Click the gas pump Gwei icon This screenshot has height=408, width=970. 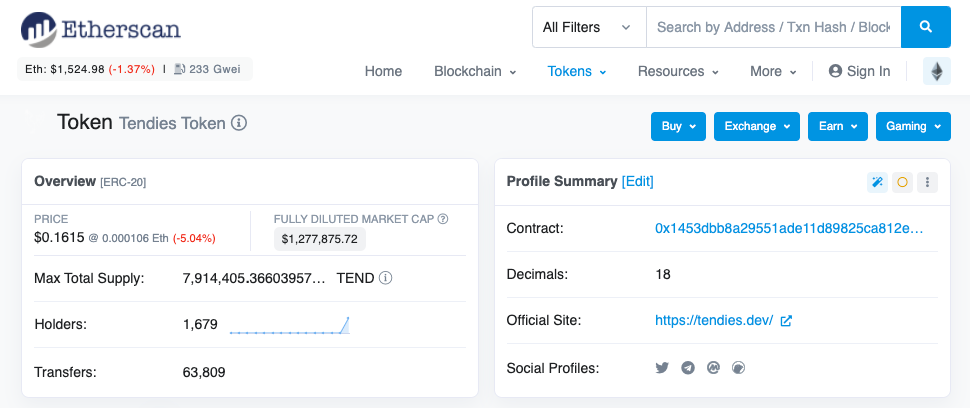(x=179, y=69)
